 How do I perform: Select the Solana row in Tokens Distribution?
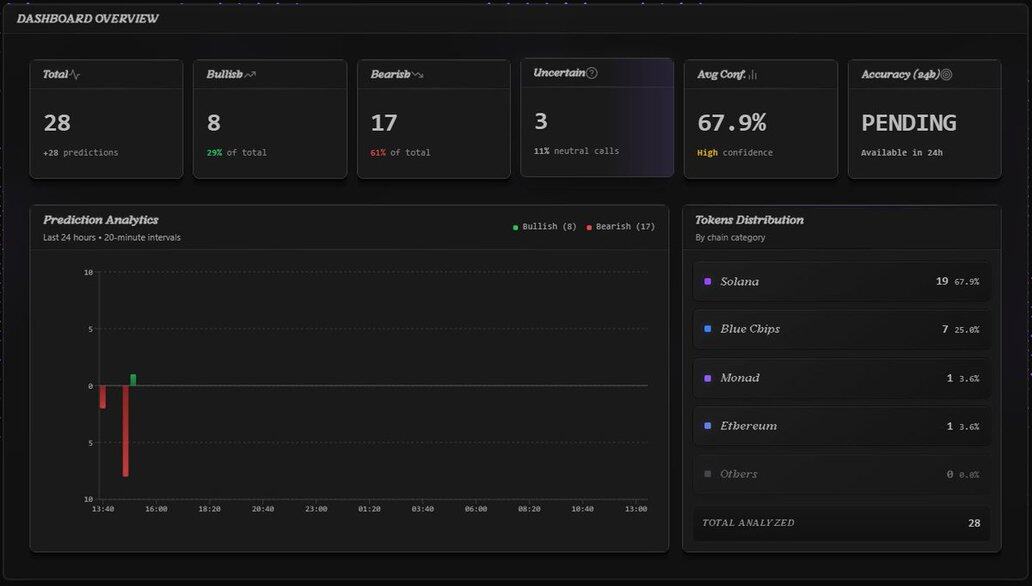[x=841, y=282]
